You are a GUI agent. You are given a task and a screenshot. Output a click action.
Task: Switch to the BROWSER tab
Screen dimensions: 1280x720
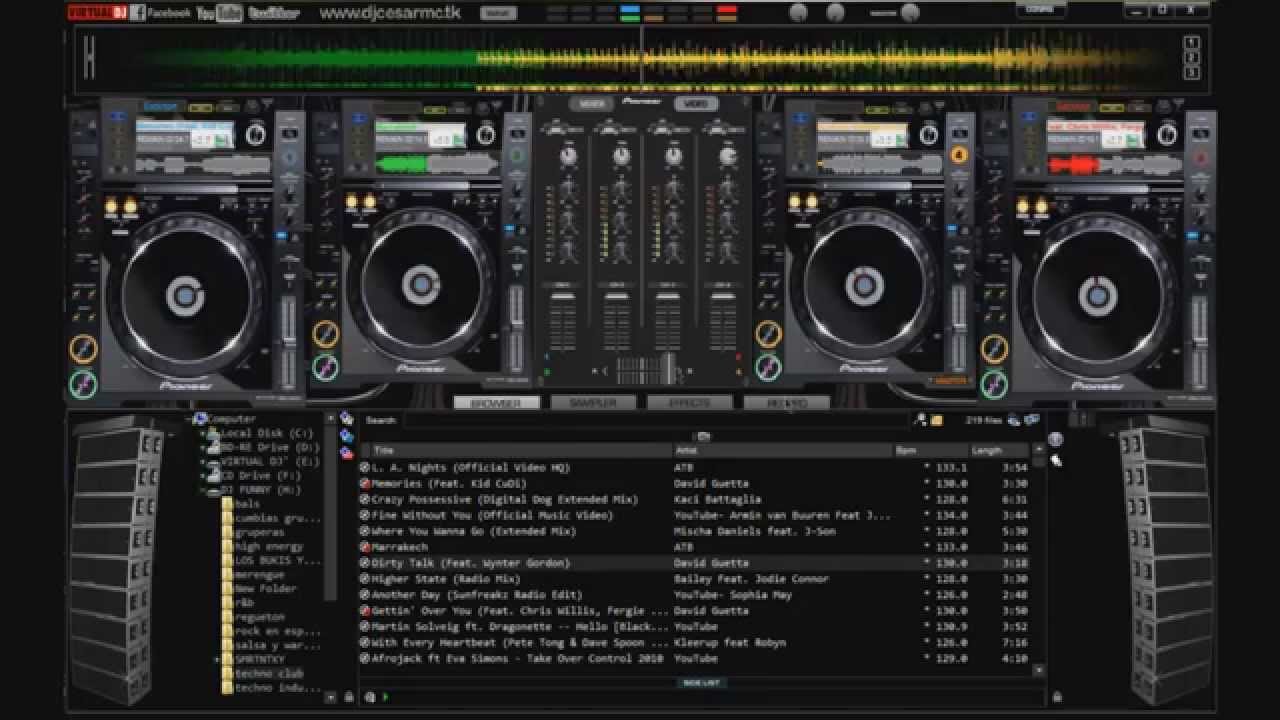pyautogui.click(x=496, y=403)
